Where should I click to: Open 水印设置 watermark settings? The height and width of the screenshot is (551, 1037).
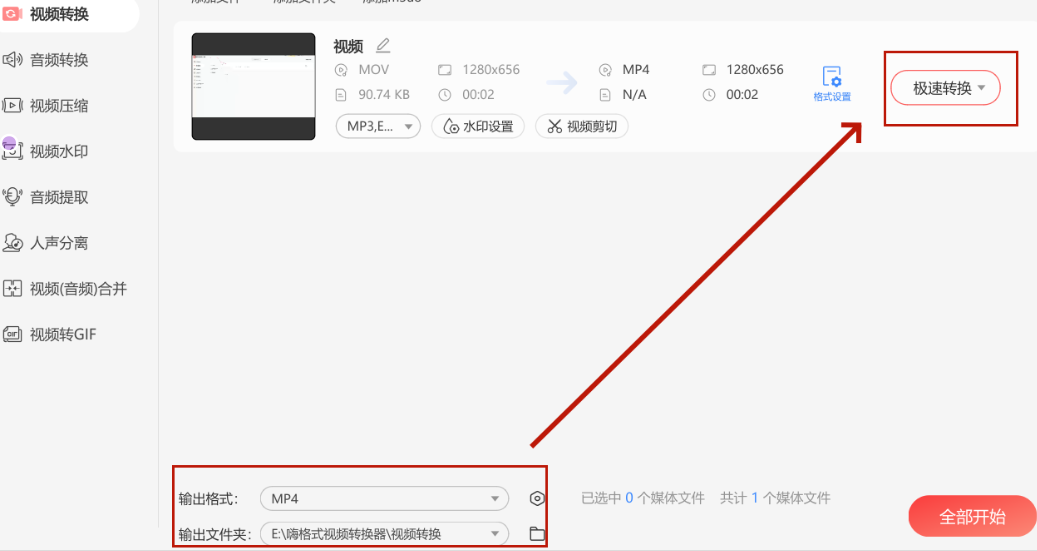(x=478, y=126)
